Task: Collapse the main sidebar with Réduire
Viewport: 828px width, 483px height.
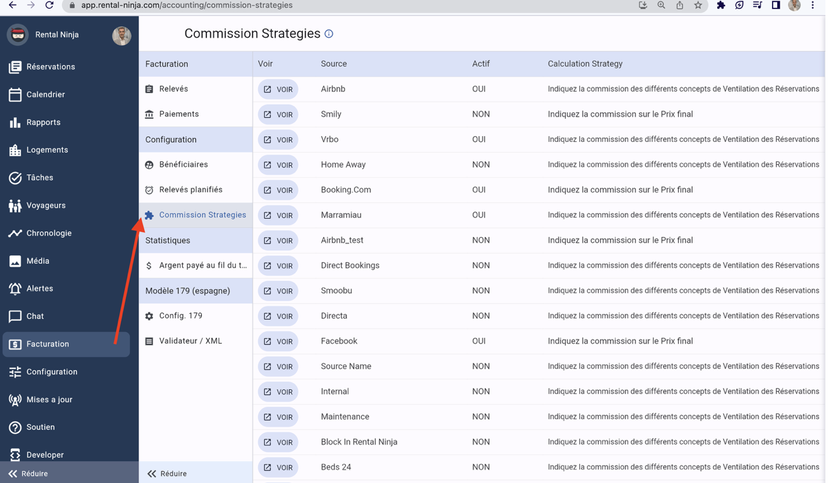Action: (69, 473)
